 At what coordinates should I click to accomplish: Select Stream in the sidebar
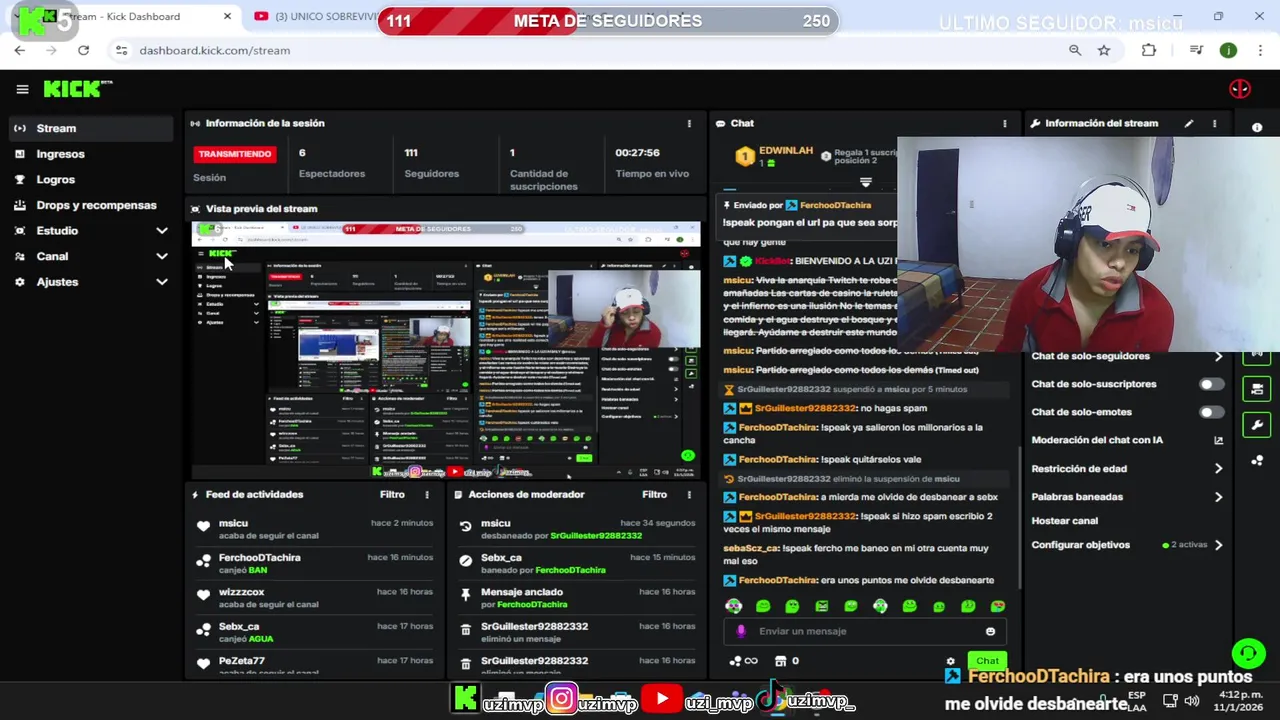point(93,128)
